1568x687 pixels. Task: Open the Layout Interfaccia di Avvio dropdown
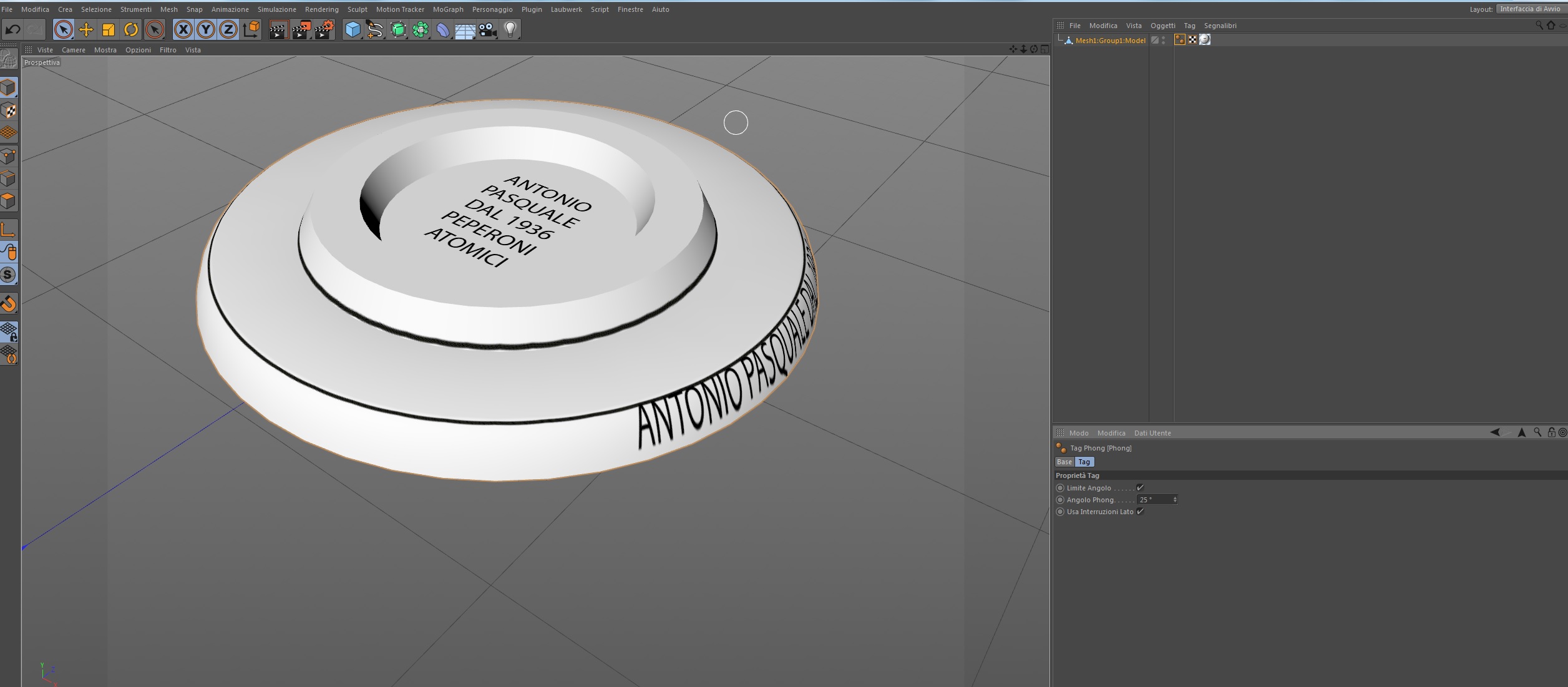[1531, 9]
